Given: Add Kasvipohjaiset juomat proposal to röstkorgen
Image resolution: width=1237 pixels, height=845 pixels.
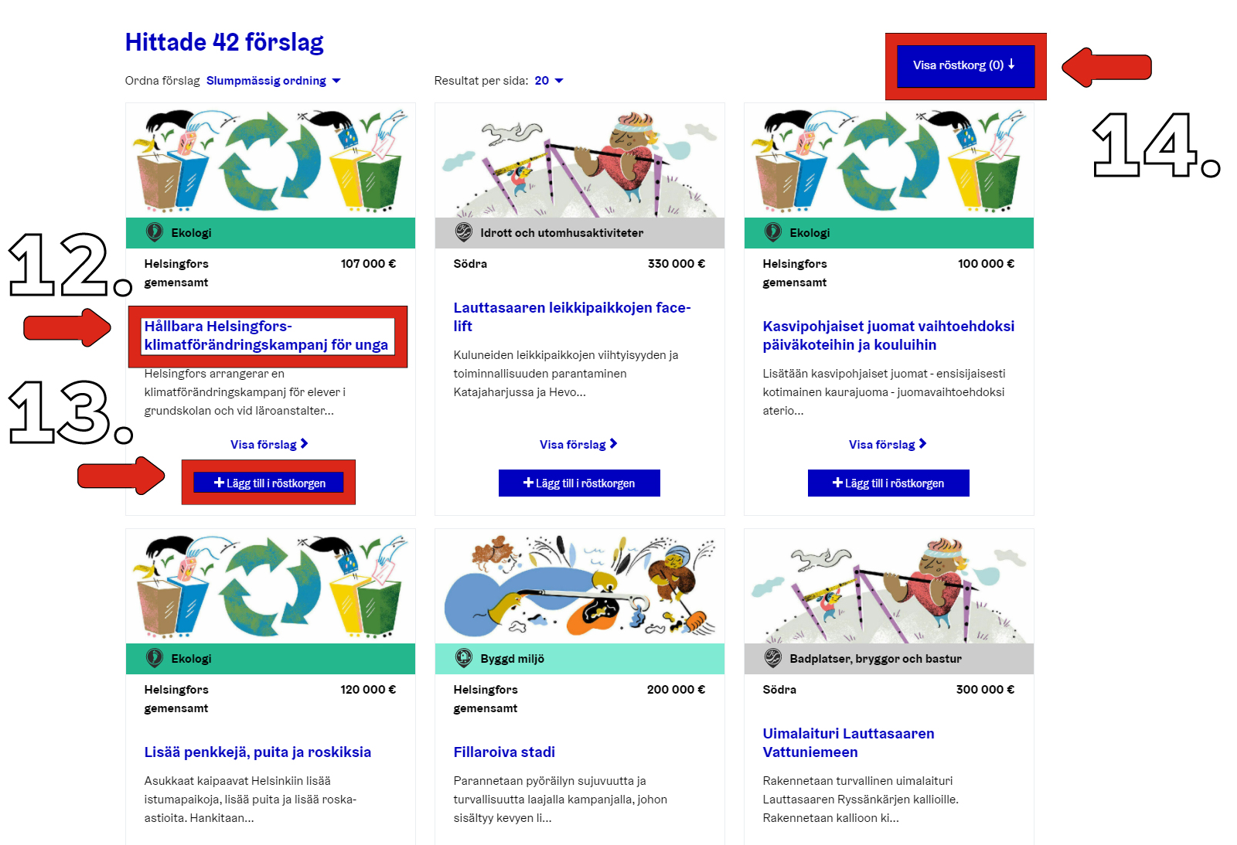Looking at the screenshot, I should click(888, 483).
